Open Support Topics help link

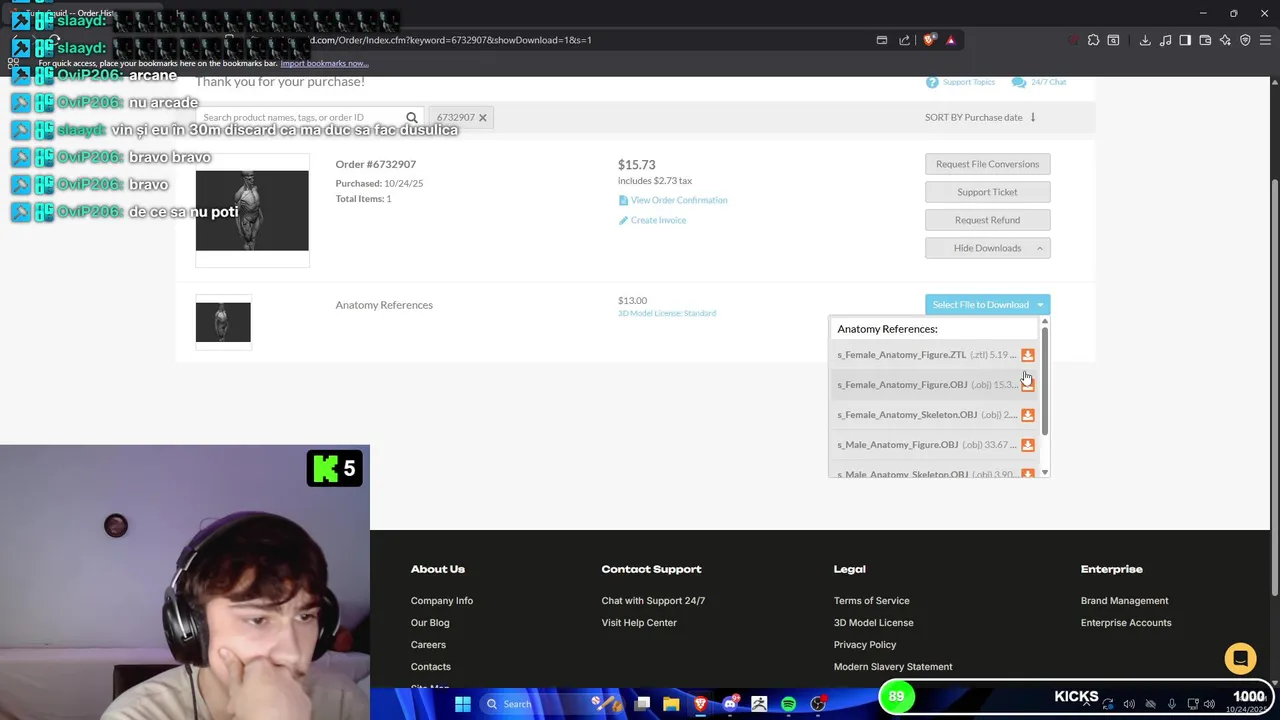[x=968, y=82]
